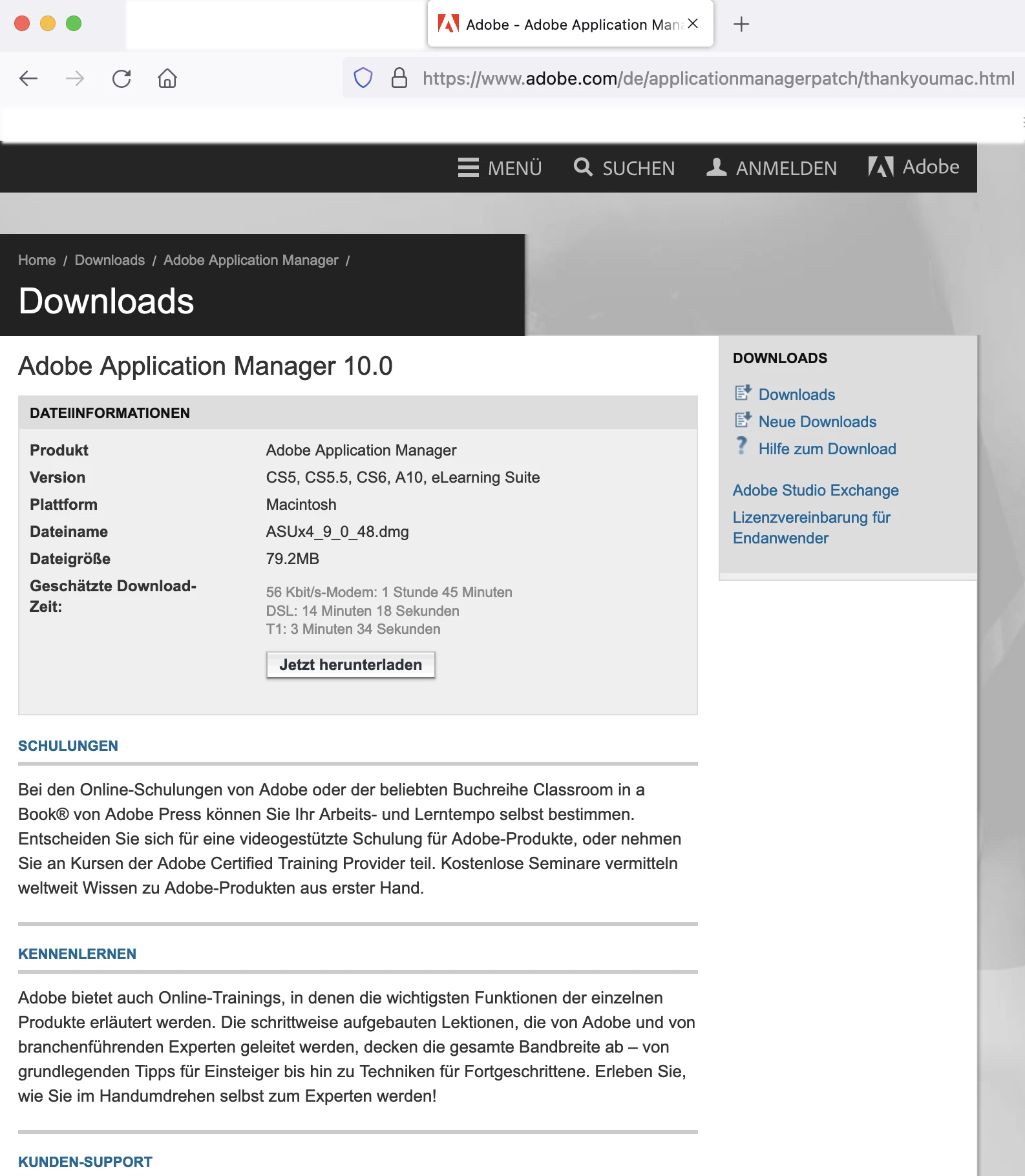Click the DOWNLOADS sidebar heading
Screen dimensions: 1025x1176
click(780, 358)
